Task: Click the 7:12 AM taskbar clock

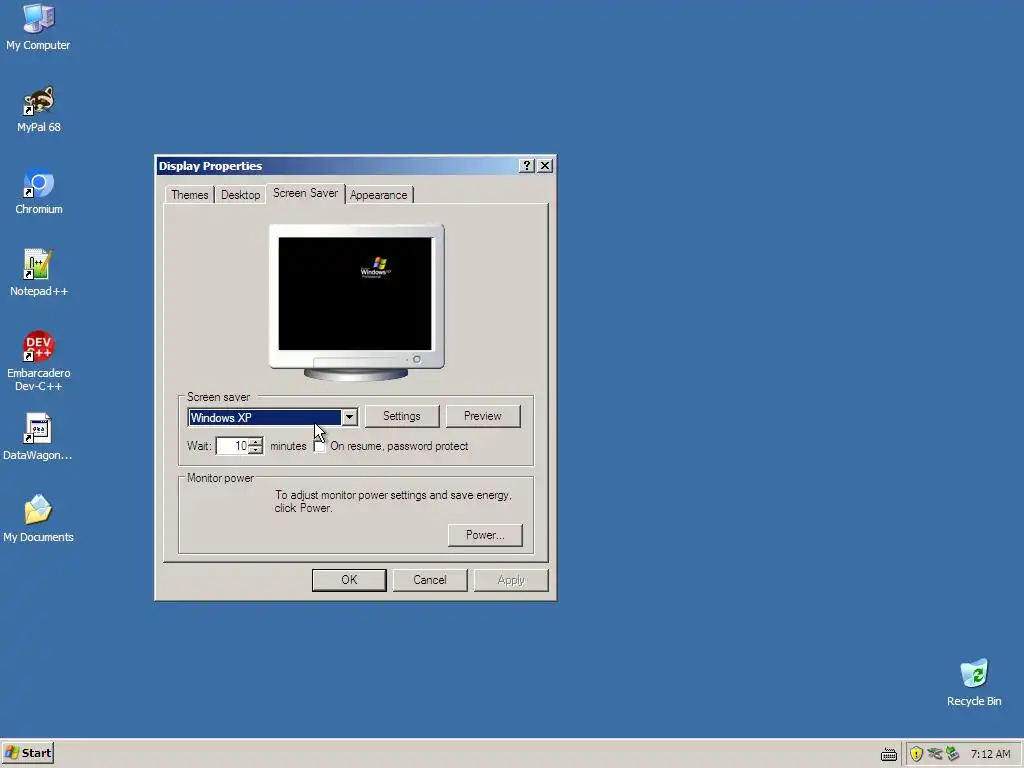Action: 990,754
